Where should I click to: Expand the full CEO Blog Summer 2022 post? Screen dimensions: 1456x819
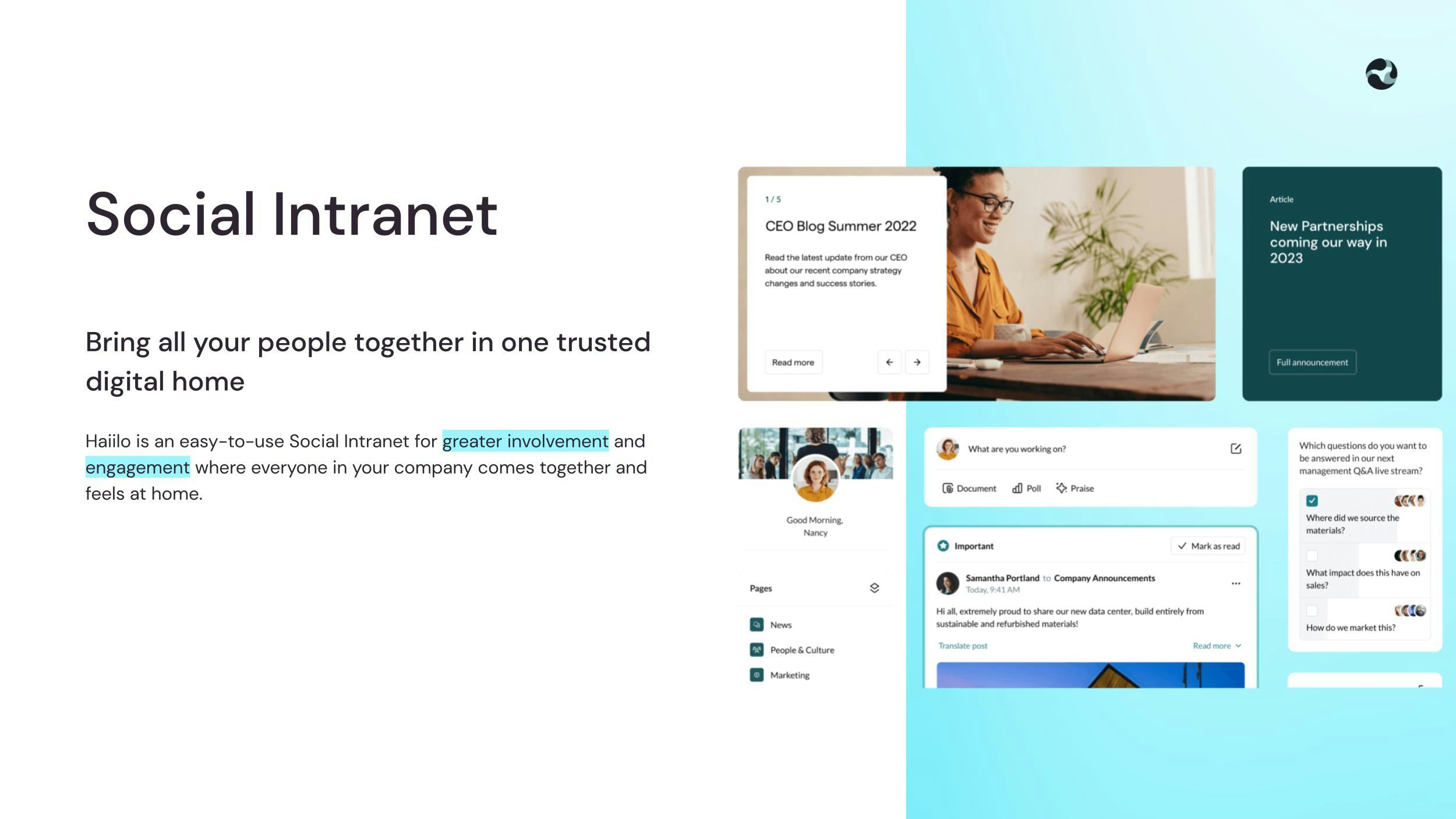(793, 362)
